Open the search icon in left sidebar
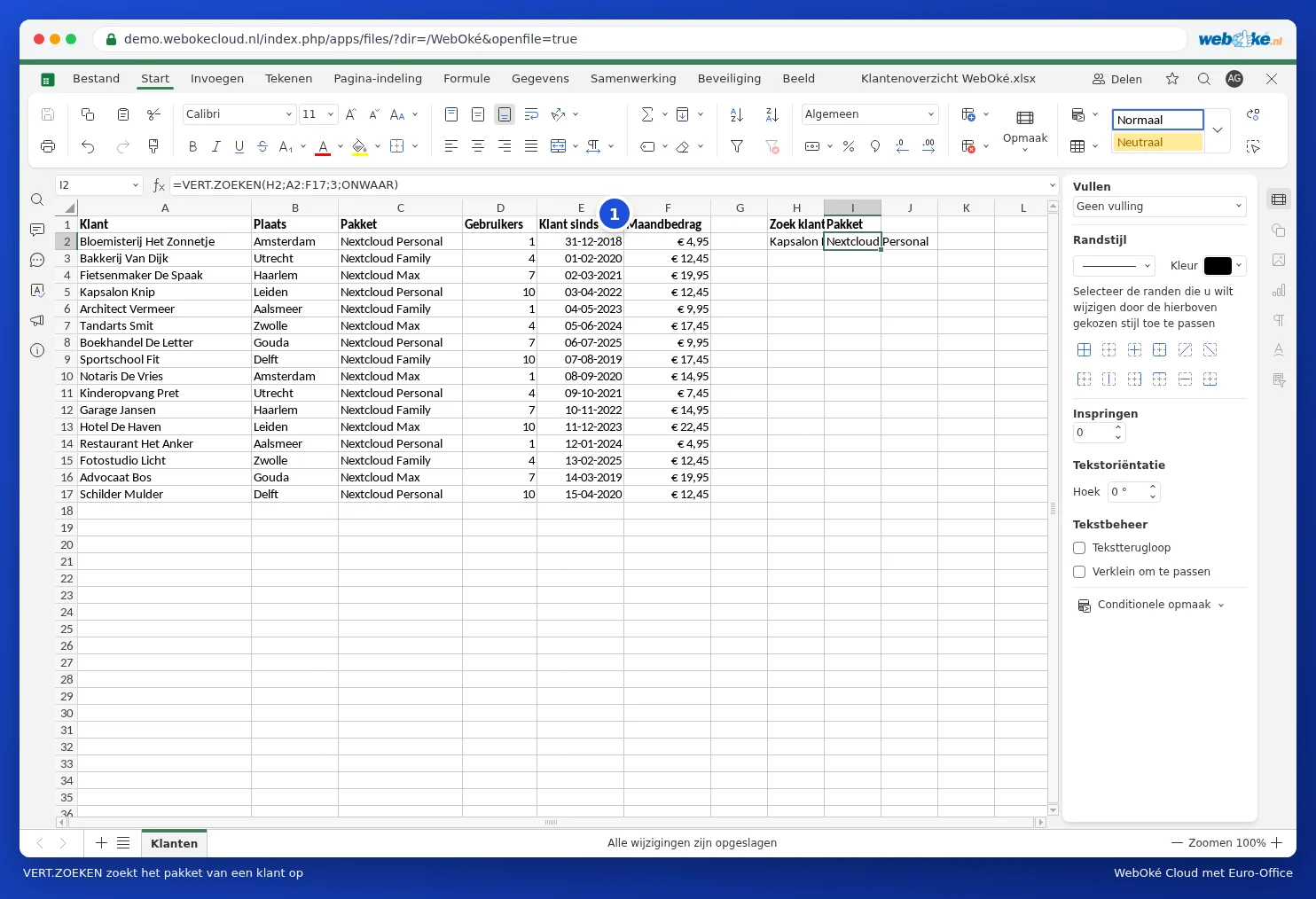The image size is (1316, 899). click(x=37, y=200)
